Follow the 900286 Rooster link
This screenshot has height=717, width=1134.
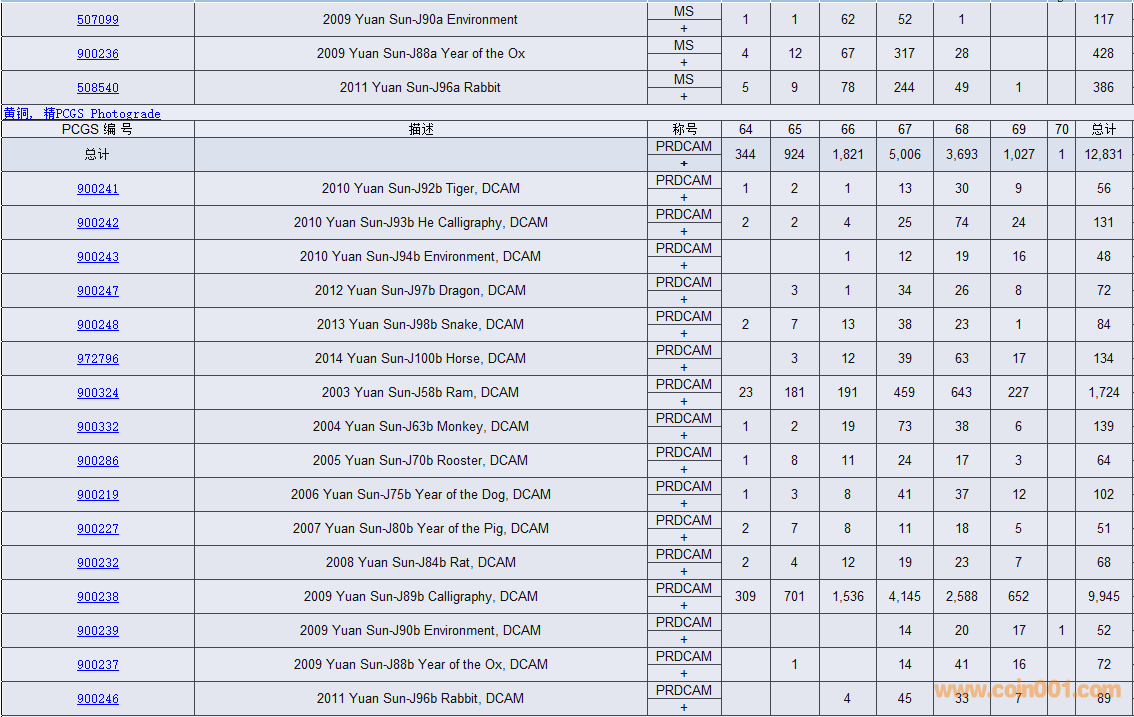coord(98,461)
